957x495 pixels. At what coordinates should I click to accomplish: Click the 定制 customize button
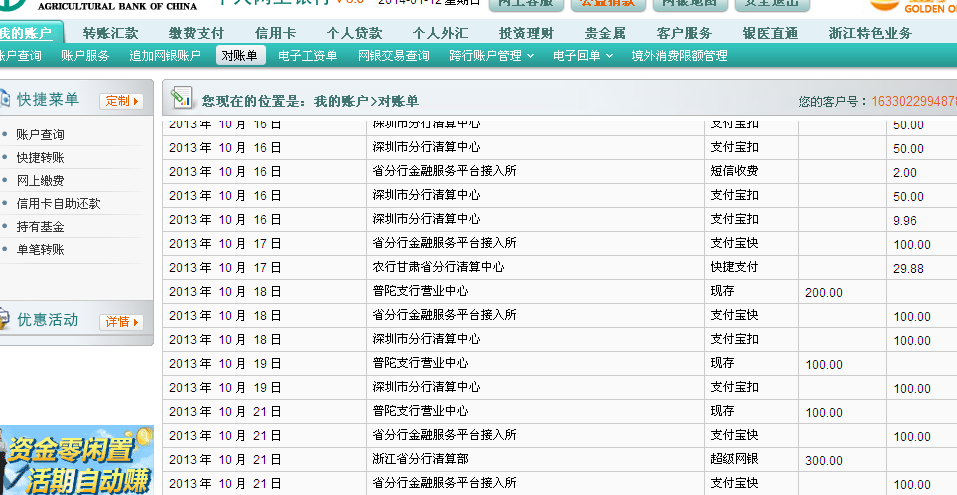click(121, 101)
